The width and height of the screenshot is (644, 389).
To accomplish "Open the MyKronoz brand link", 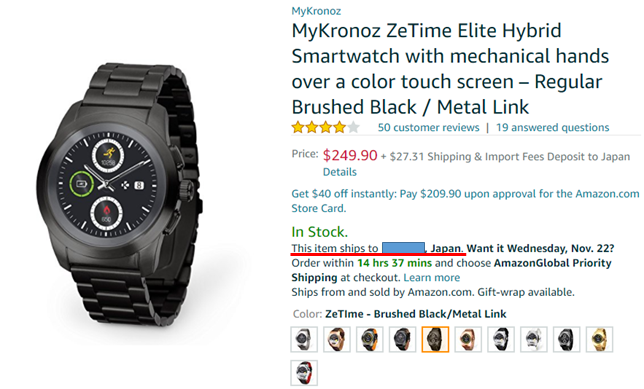I will (x=316, y=11).
